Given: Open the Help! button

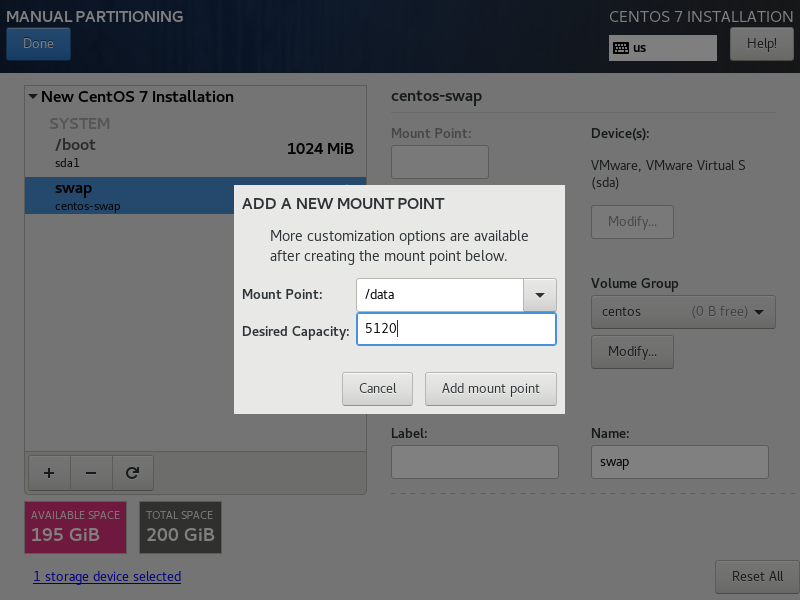Looking at the screenshot, I should click(761, 44).
